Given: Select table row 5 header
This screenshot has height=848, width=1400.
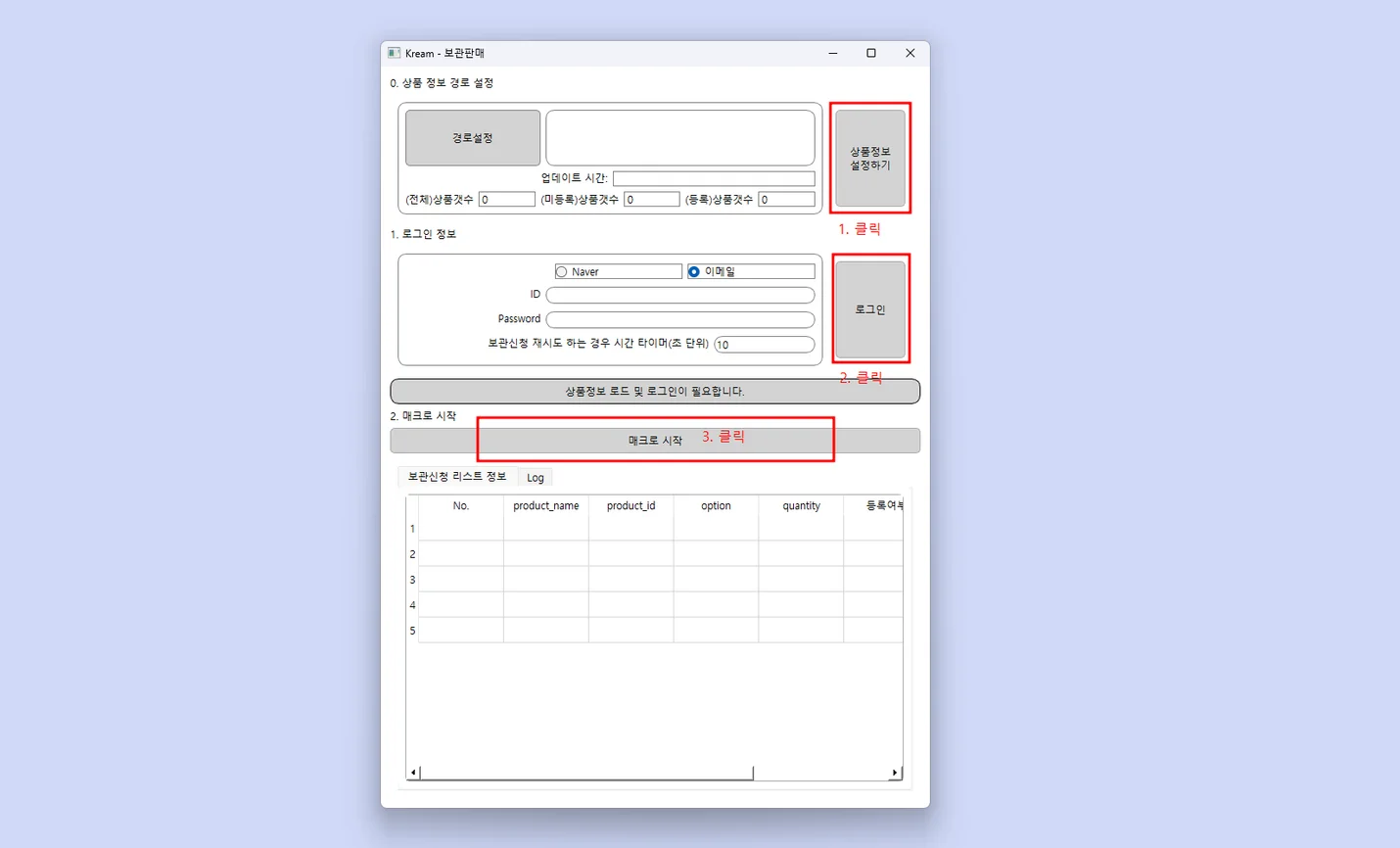Looking at the screenshot, I should click(x=412, y=631).
